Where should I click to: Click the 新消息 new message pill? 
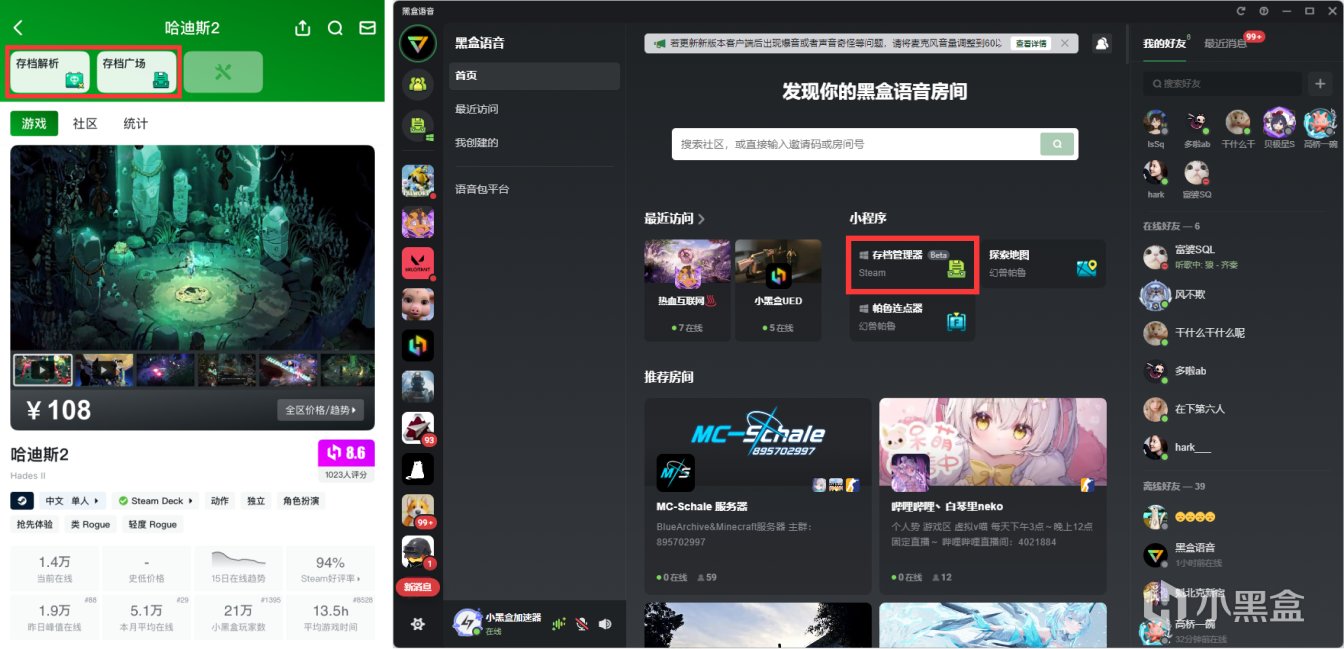coord(417,587)
